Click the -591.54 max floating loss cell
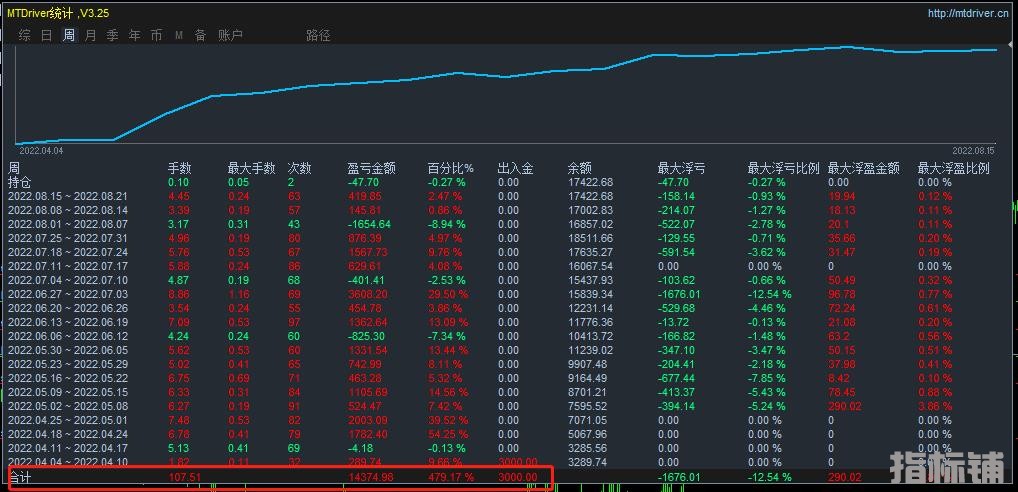 pyautogui.click(x=676, y=252)
